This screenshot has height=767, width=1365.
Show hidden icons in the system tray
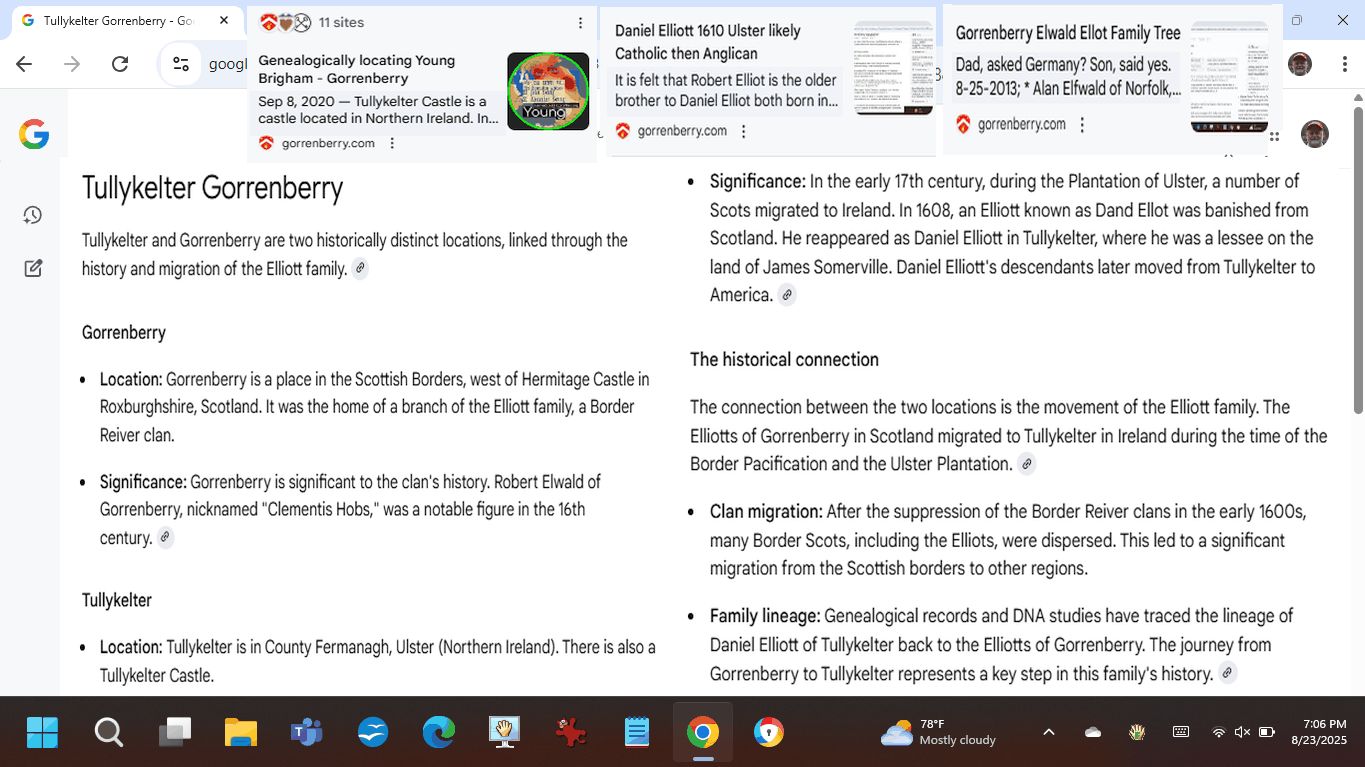(x=1048, y=732)
